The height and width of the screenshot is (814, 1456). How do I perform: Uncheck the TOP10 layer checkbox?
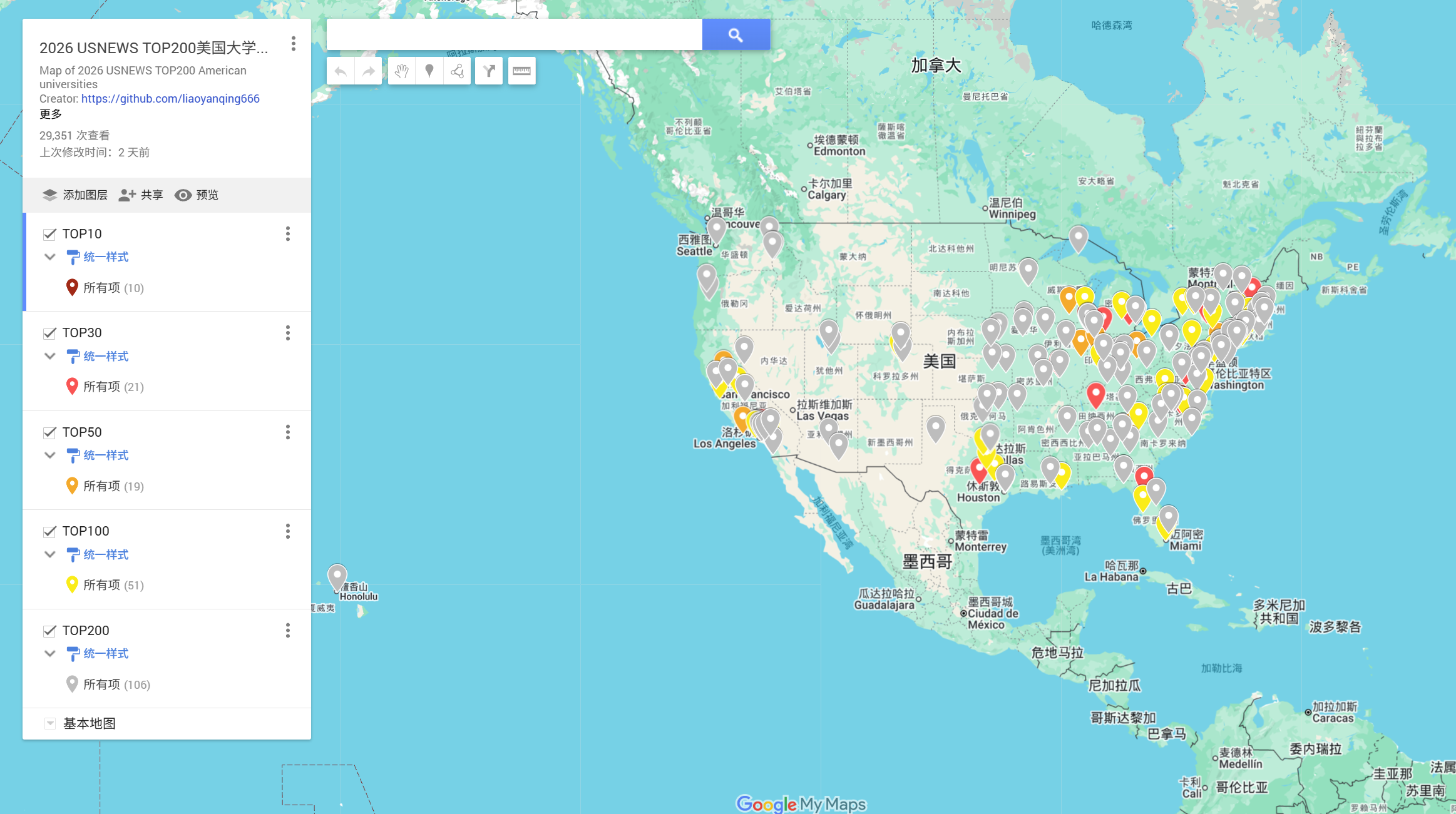point(50,234)
